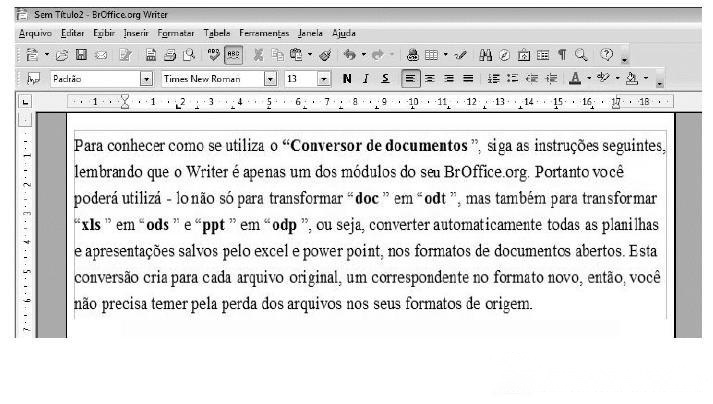Open Zoom with the magnifying glass icon
This screenshot has height=404, width=713.
pos(581,55)
